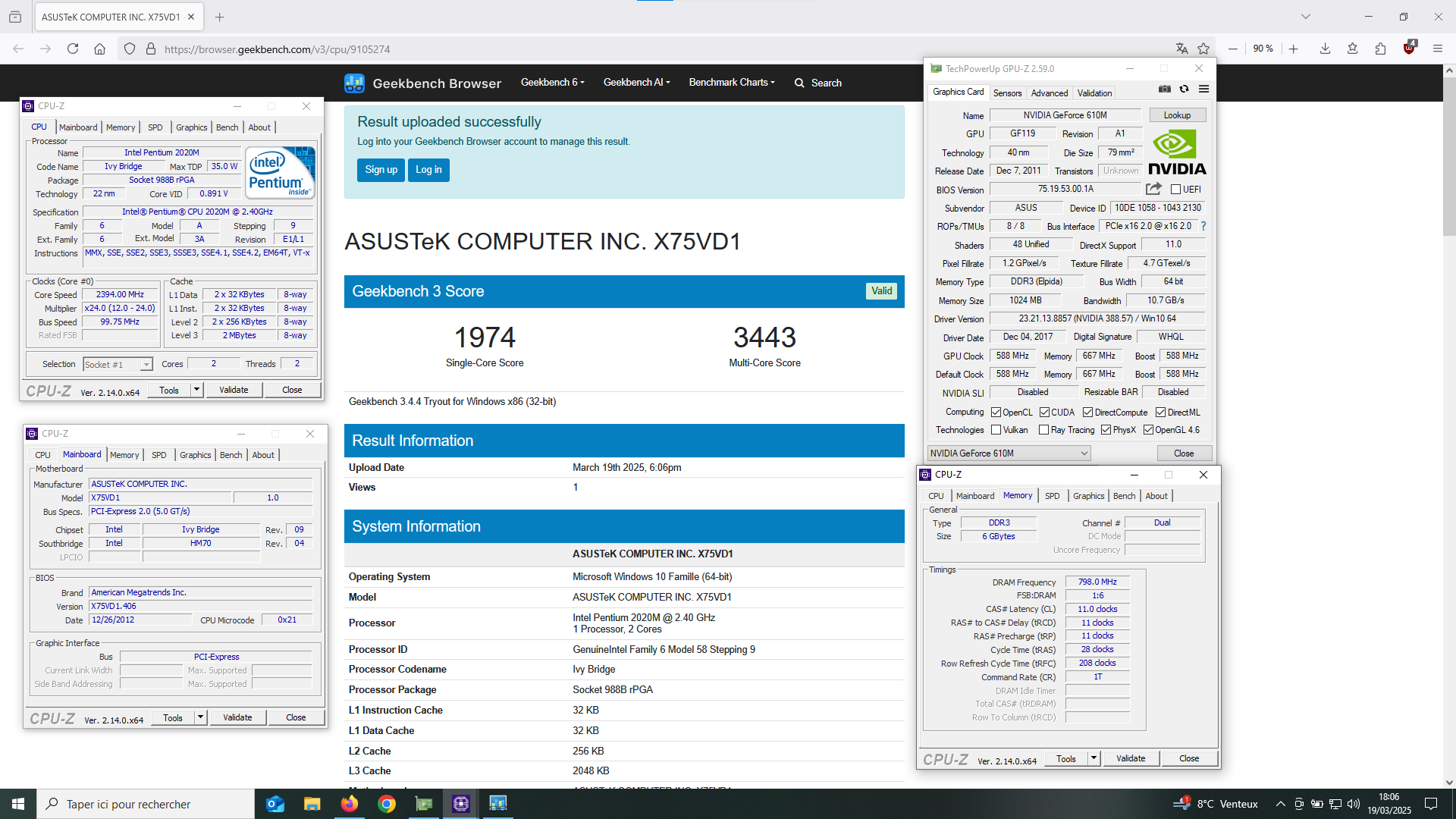The image size is (1456, 819).
Task: Click the Windows taskbar search box
Action: pyautogui.click(x=146, y=804)
